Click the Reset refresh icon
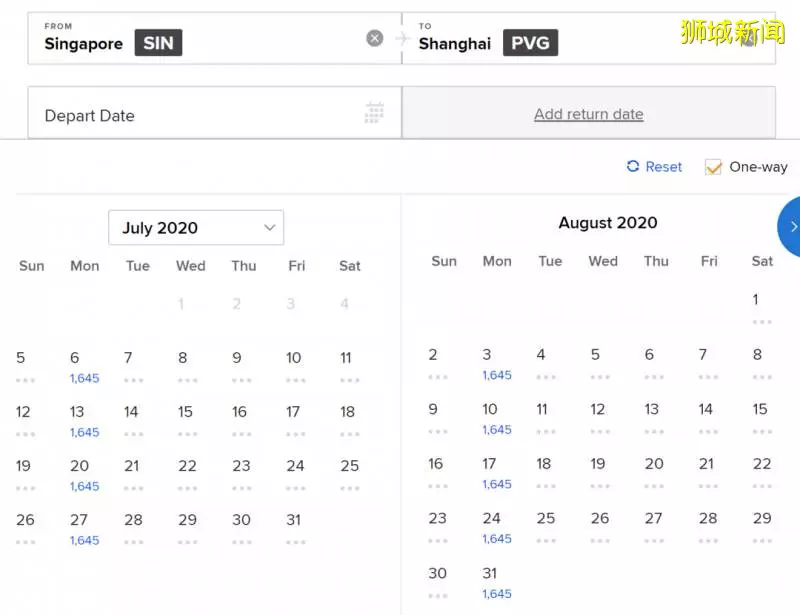The height and width of the screenshot is (615, 800). tap(633, 166)
